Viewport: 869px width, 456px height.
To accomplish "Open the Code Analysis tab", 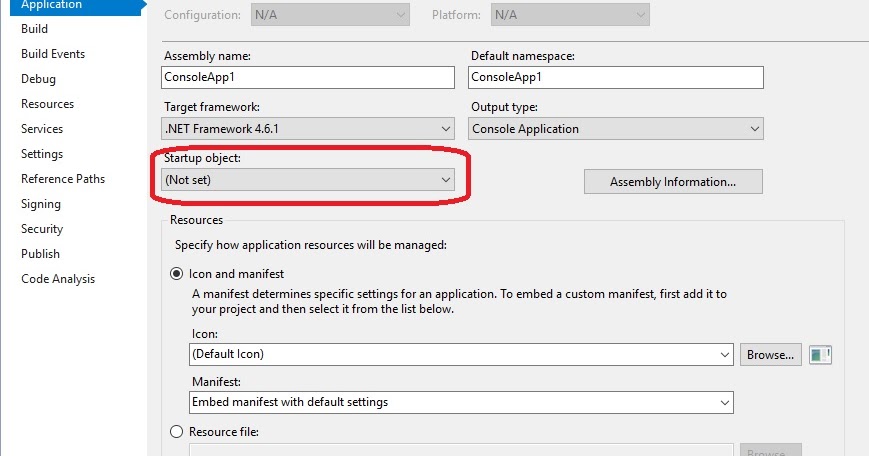I will click(x=58, y=279).
